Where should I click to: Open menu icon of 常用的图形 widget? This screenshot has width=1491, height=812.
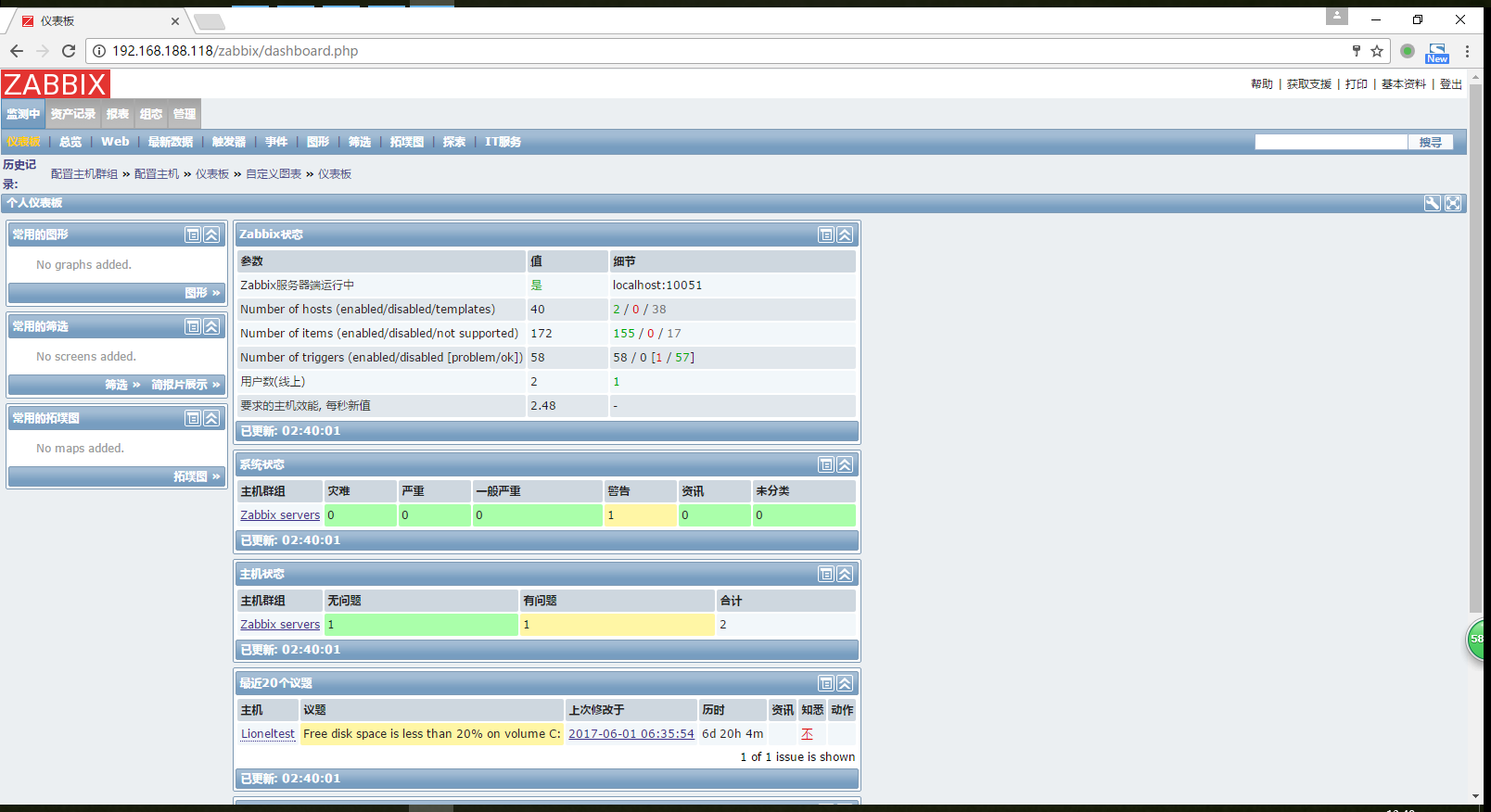(x=193, y=235)
